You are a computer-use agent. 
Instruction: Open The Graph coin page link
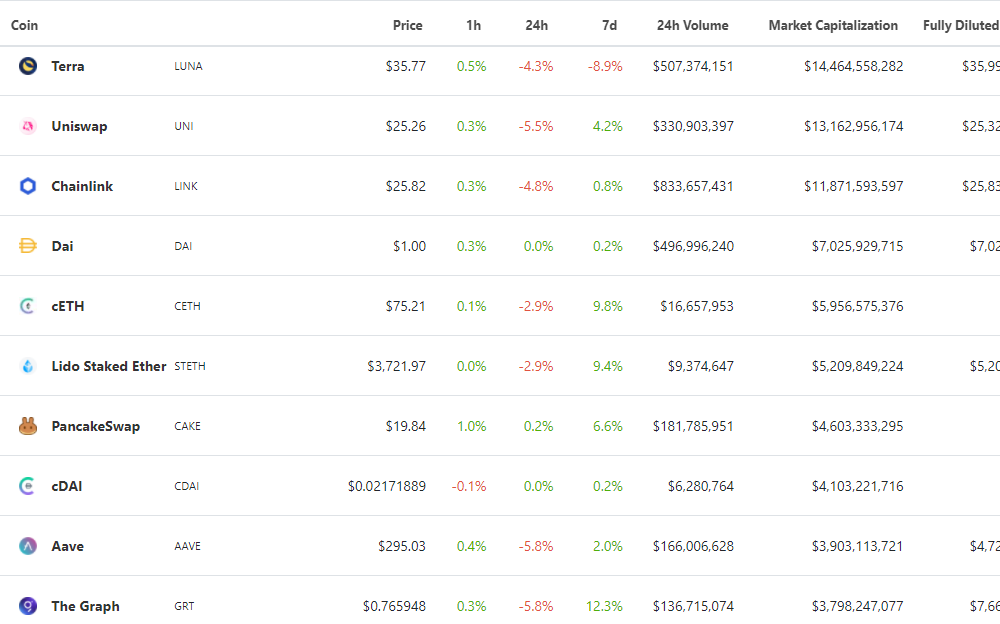point(85,606)
